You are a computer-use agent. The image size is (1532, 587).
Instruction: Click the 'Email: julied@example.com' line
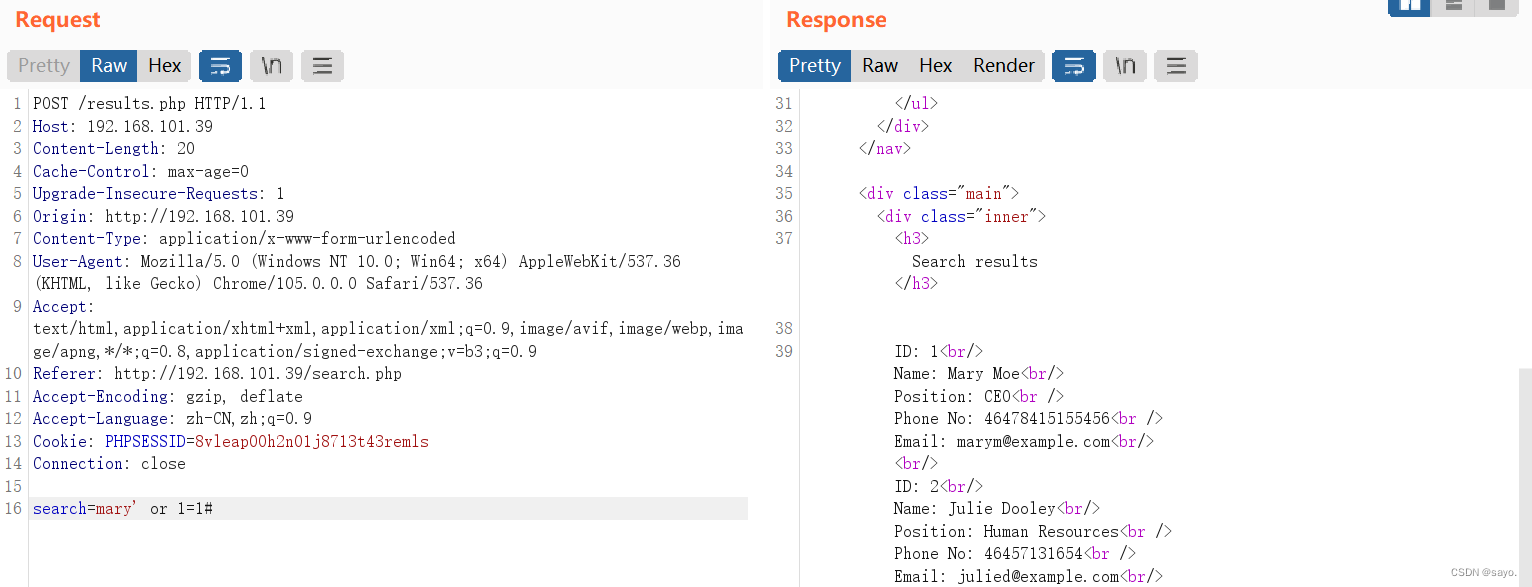click(1029, 577)
